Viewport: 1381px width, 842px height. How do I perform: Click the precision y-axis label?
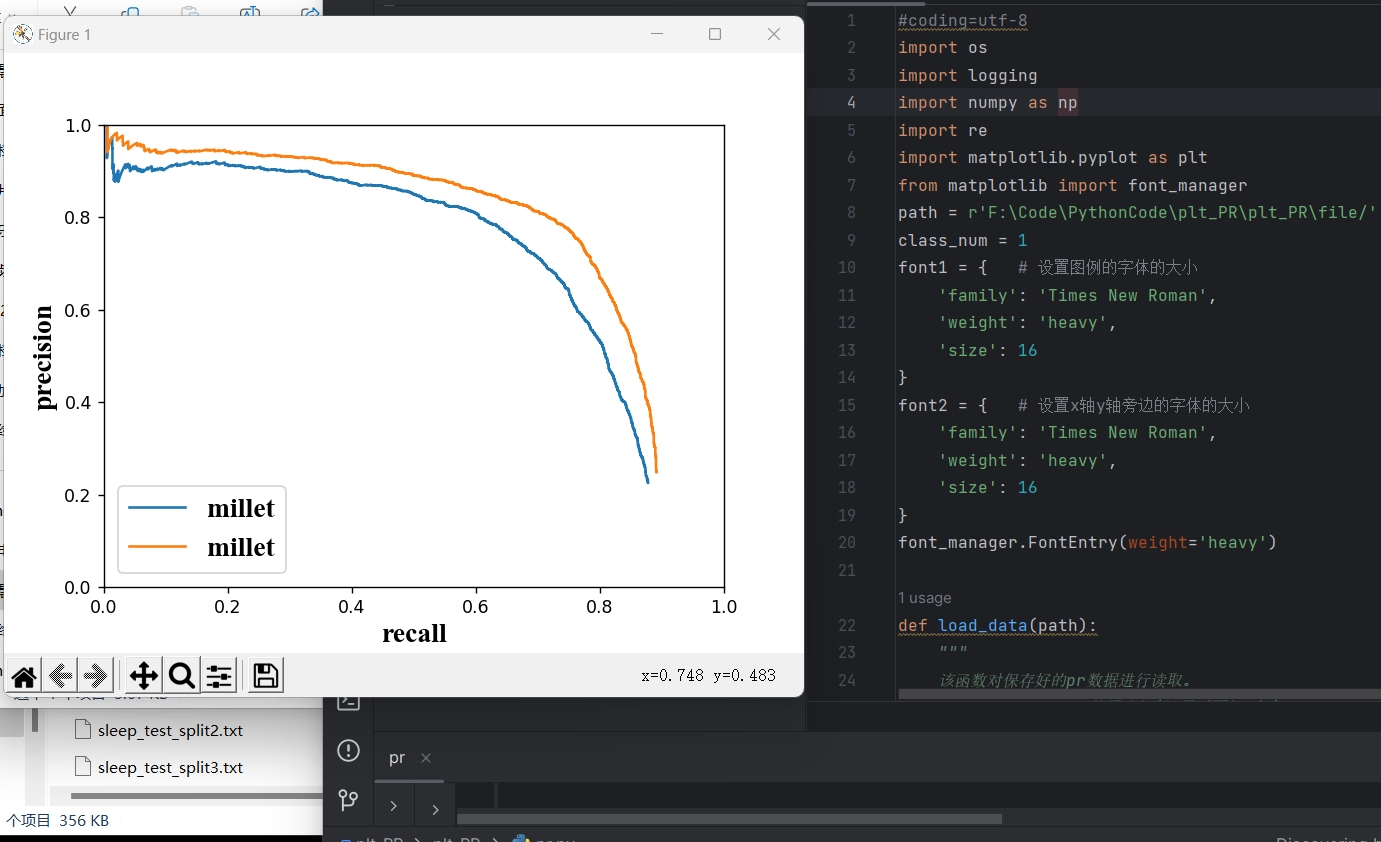tap(43, 357)
